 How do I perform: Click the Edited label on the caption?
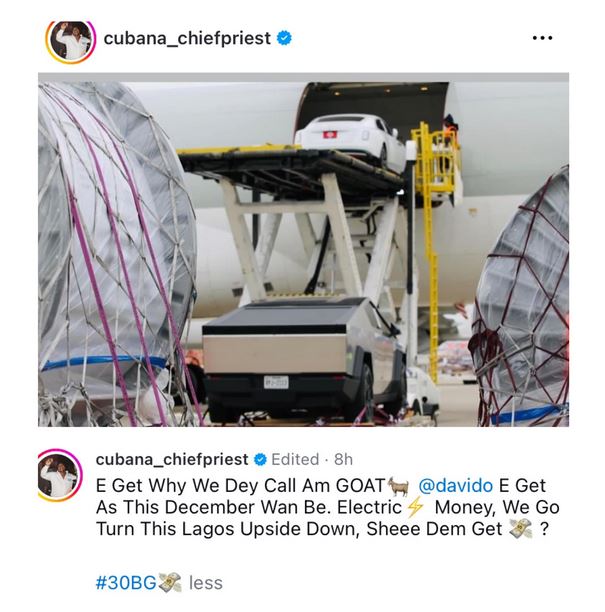[295, 459]
